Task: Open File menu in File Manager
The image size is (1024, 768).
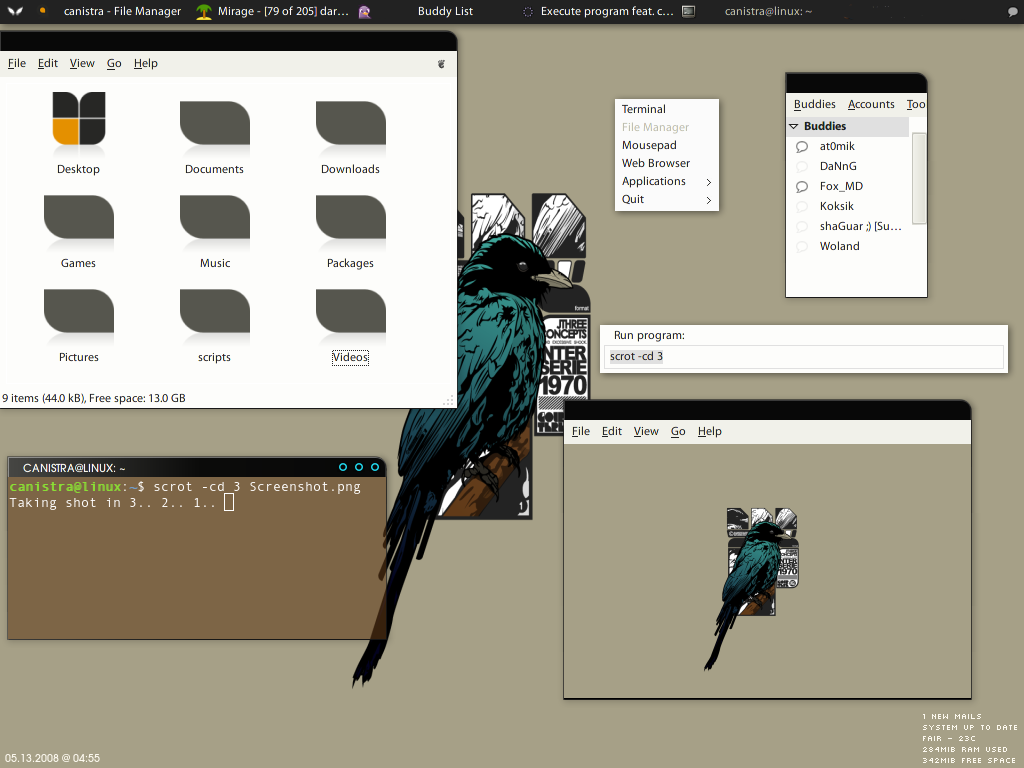Action: 17,63
